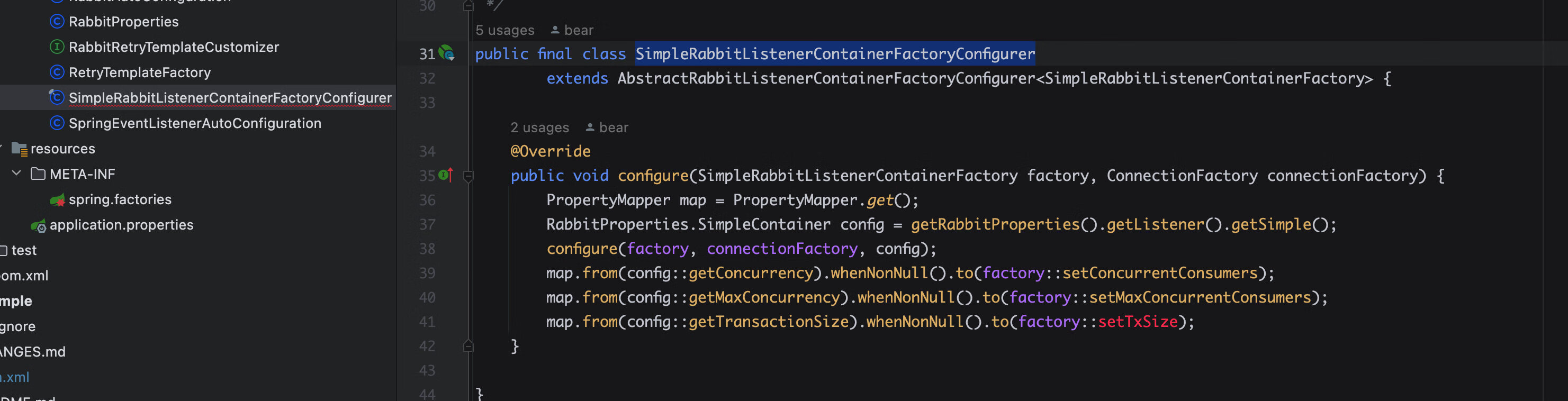Click the RabbitProperties class icon

click(x=57, y=21)
